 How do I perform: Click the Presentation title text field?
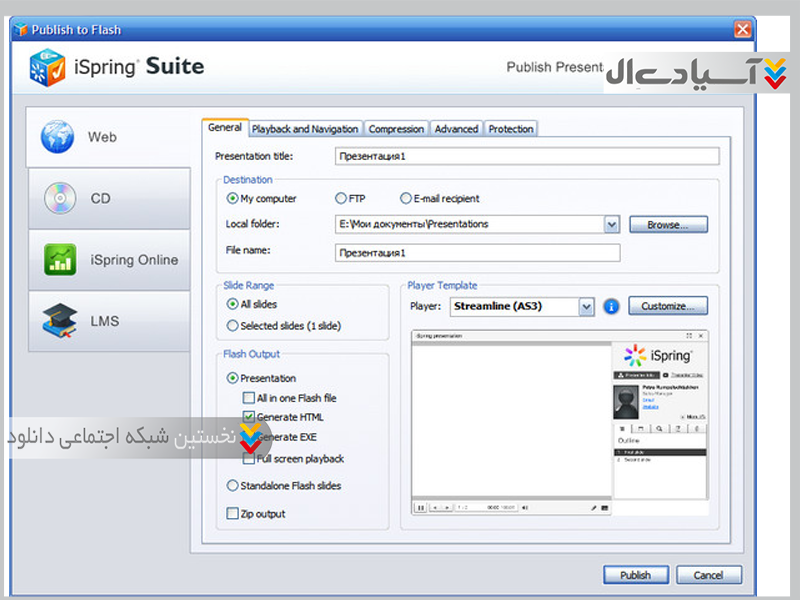point(526,156)
